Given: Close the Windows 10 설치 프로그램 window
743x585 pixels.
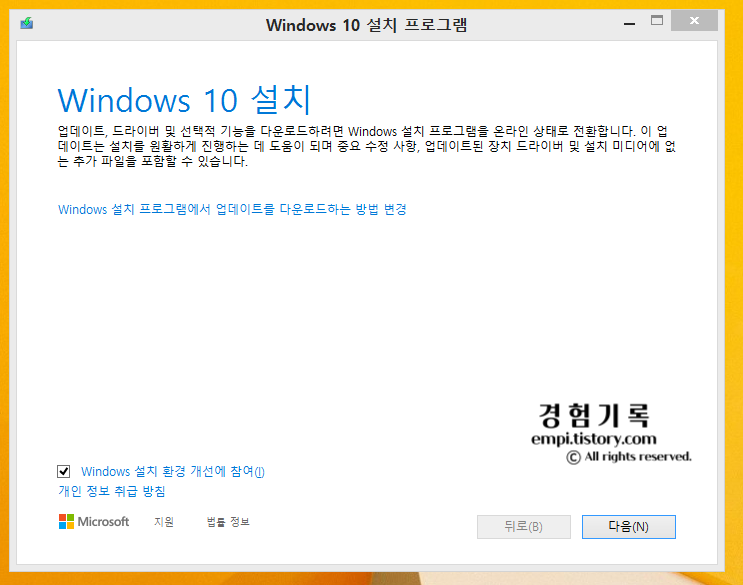Looking at the screenshot, I should (694, 20).
